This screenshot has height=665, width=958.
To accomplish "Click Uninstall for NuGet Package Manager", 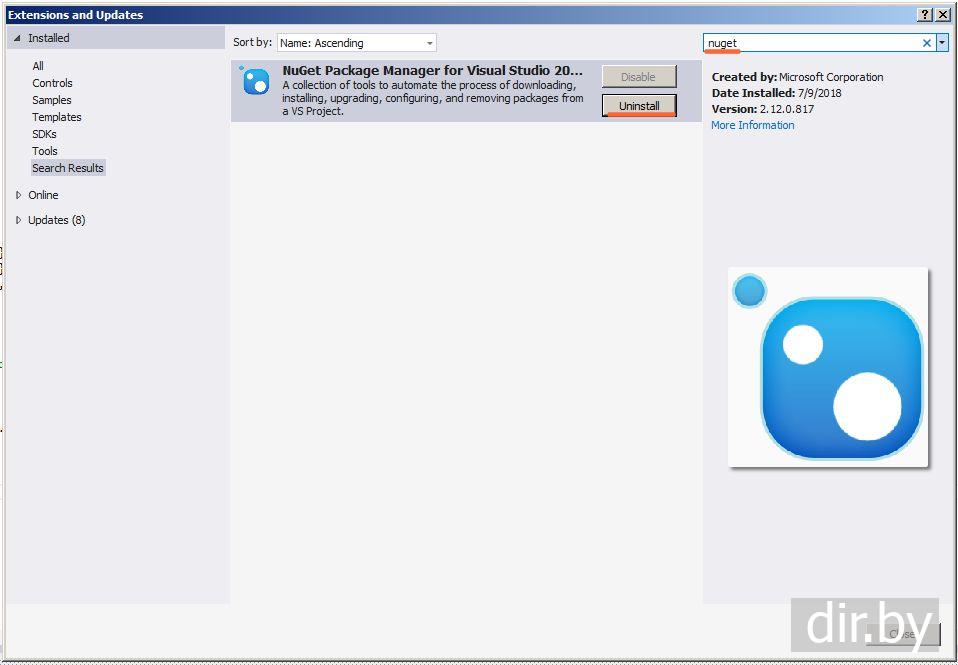I will [639, 105].
